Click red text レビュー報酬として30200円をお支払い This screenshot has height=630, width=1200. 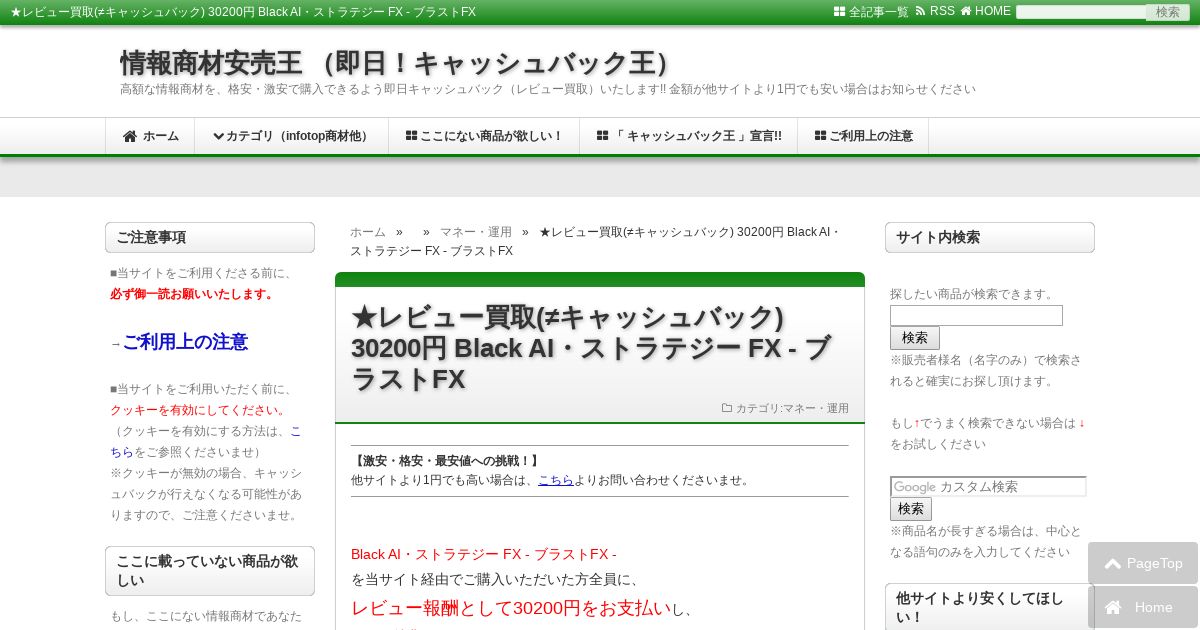click(x=511, y=608)
